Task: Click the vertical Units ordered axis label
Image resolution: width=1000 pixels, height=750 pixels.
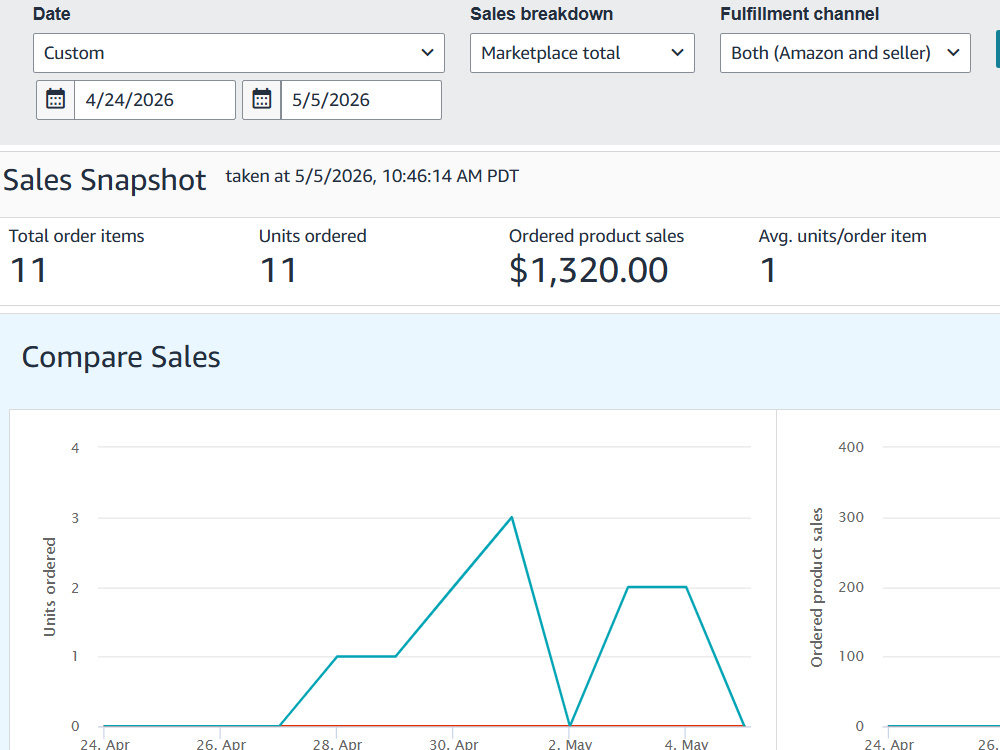Action: pos(50,587)
